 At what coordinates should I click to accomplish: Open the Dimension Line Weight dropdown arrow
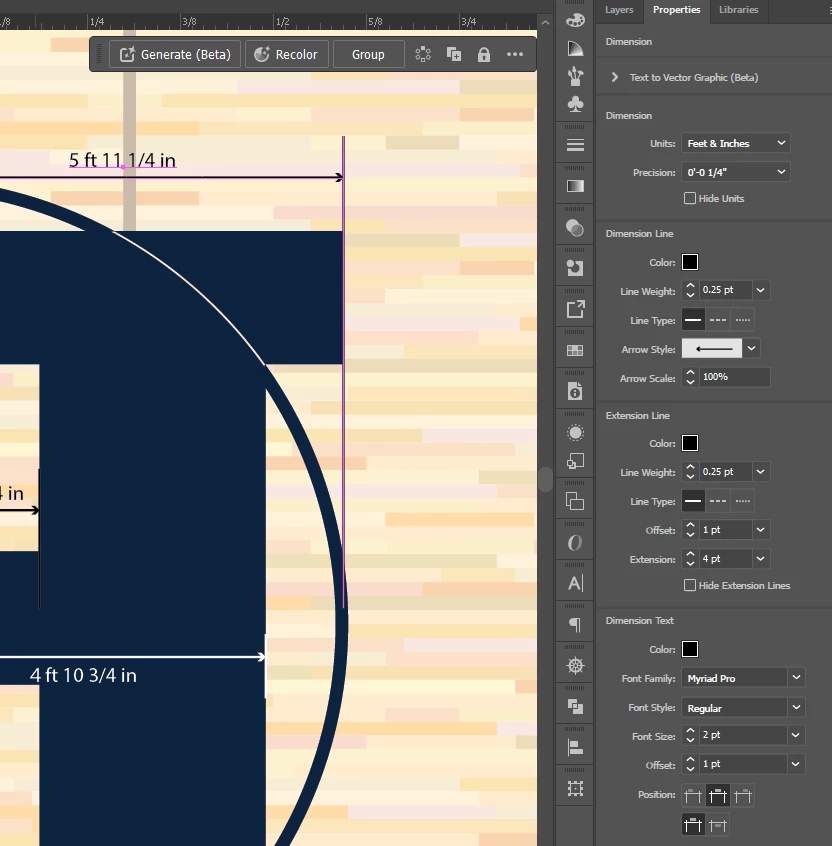(x=760, y=290)
